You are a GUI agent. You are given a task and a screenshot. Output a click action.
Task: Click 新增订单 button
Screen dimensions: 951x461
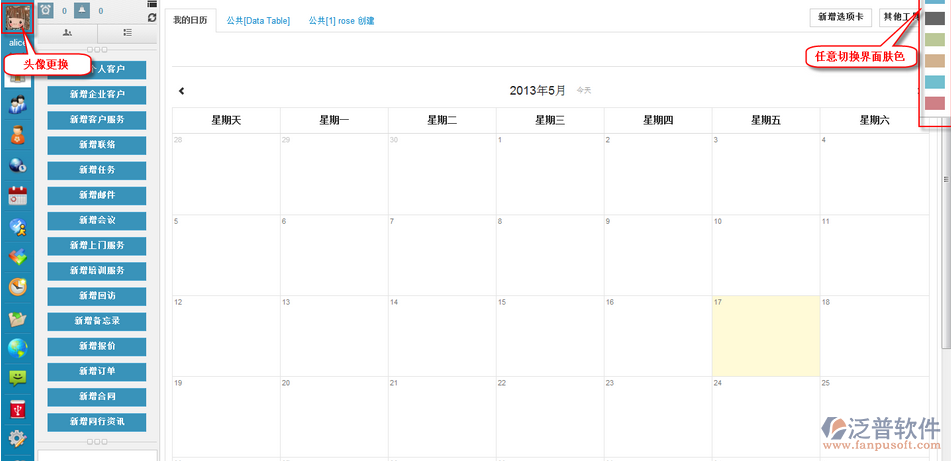[97, 371]
